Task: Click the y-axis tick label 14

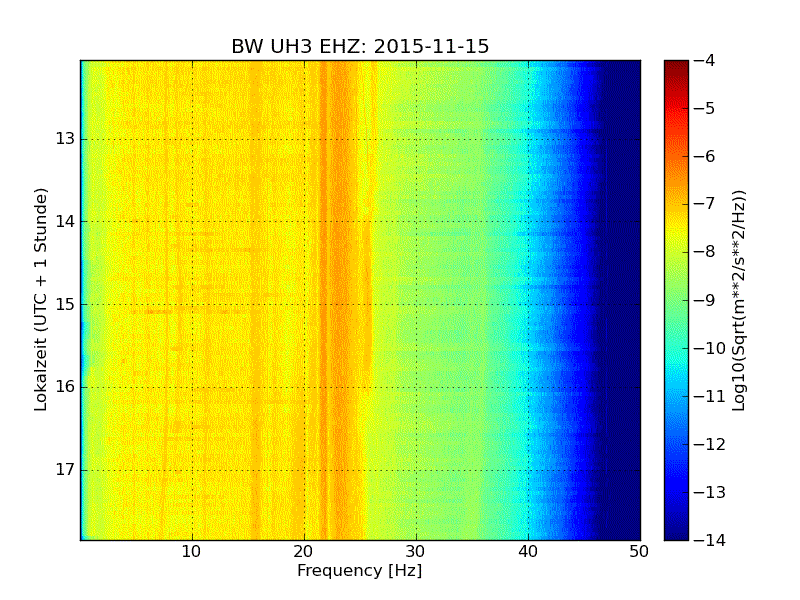Action: click(65, 221)
